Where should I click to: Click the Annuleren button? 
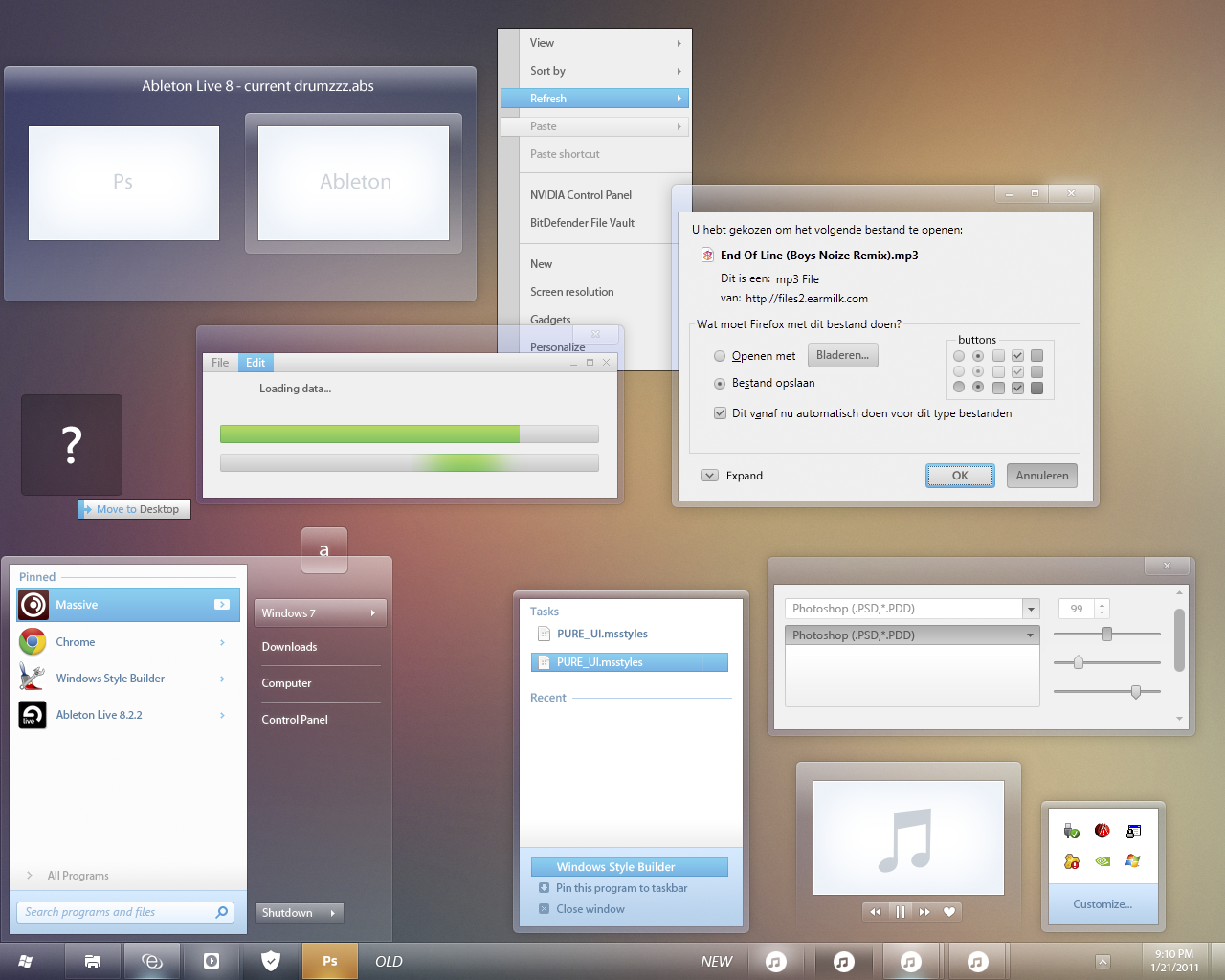click(x=1042, y=476)
